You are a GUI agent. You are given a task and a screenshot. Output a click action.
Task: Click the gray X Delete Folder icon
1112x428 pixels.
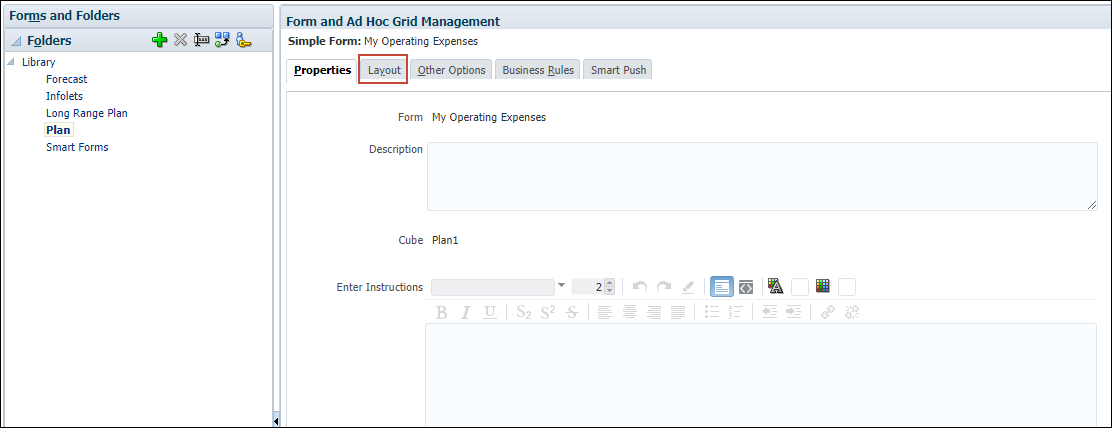[181, 40]
